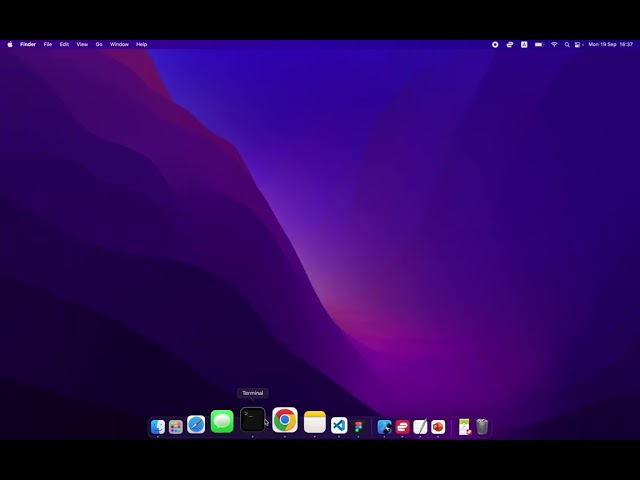Viewport: 640px width, 480px height.
Task: Open ExpressVPN icon in dock
Action: tap(402, 427)
